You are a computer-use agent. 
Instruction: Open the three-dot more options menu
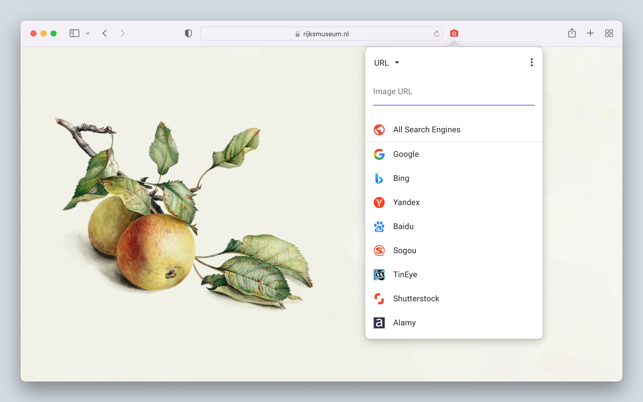(x=531, y=63)
